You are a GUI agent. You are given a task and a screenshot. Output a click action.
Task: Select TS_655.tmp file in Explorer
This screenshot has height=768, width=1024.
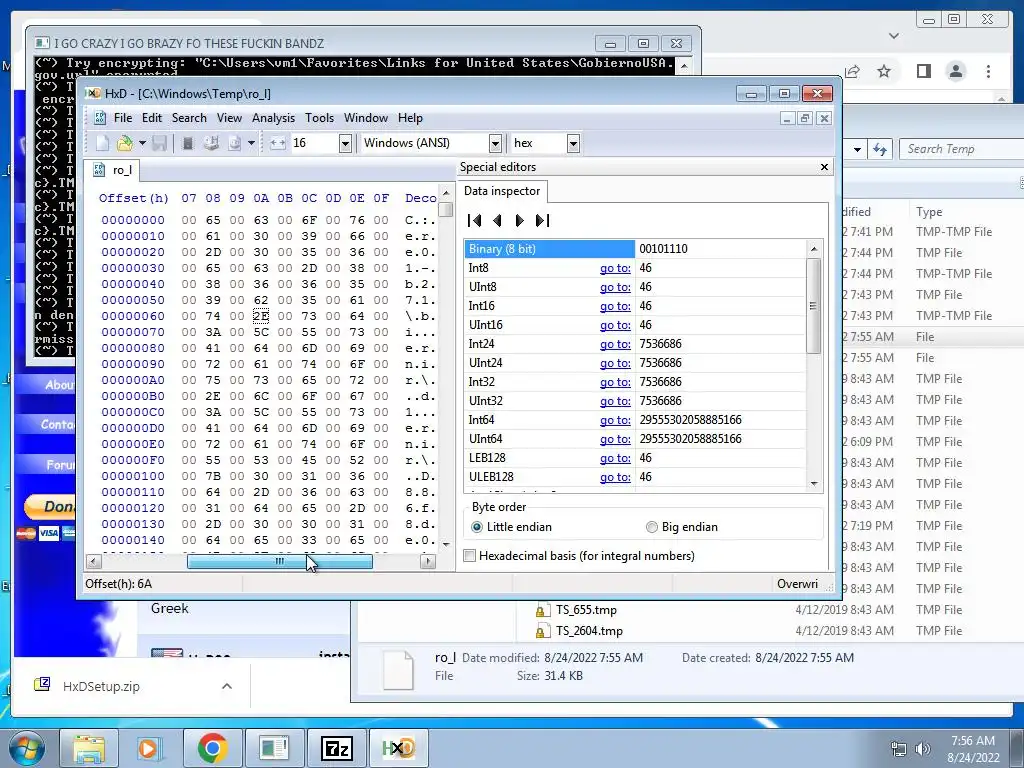586,611
